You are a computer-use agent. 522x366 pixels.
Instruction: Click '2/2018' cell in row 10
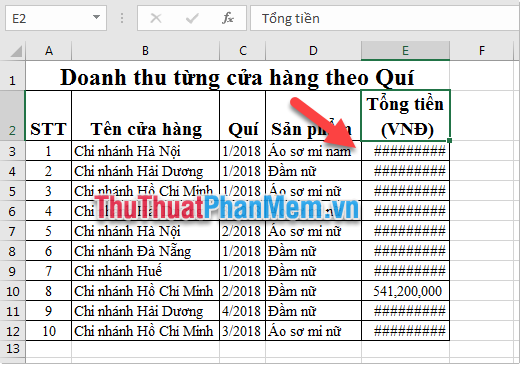click(243, 291)
